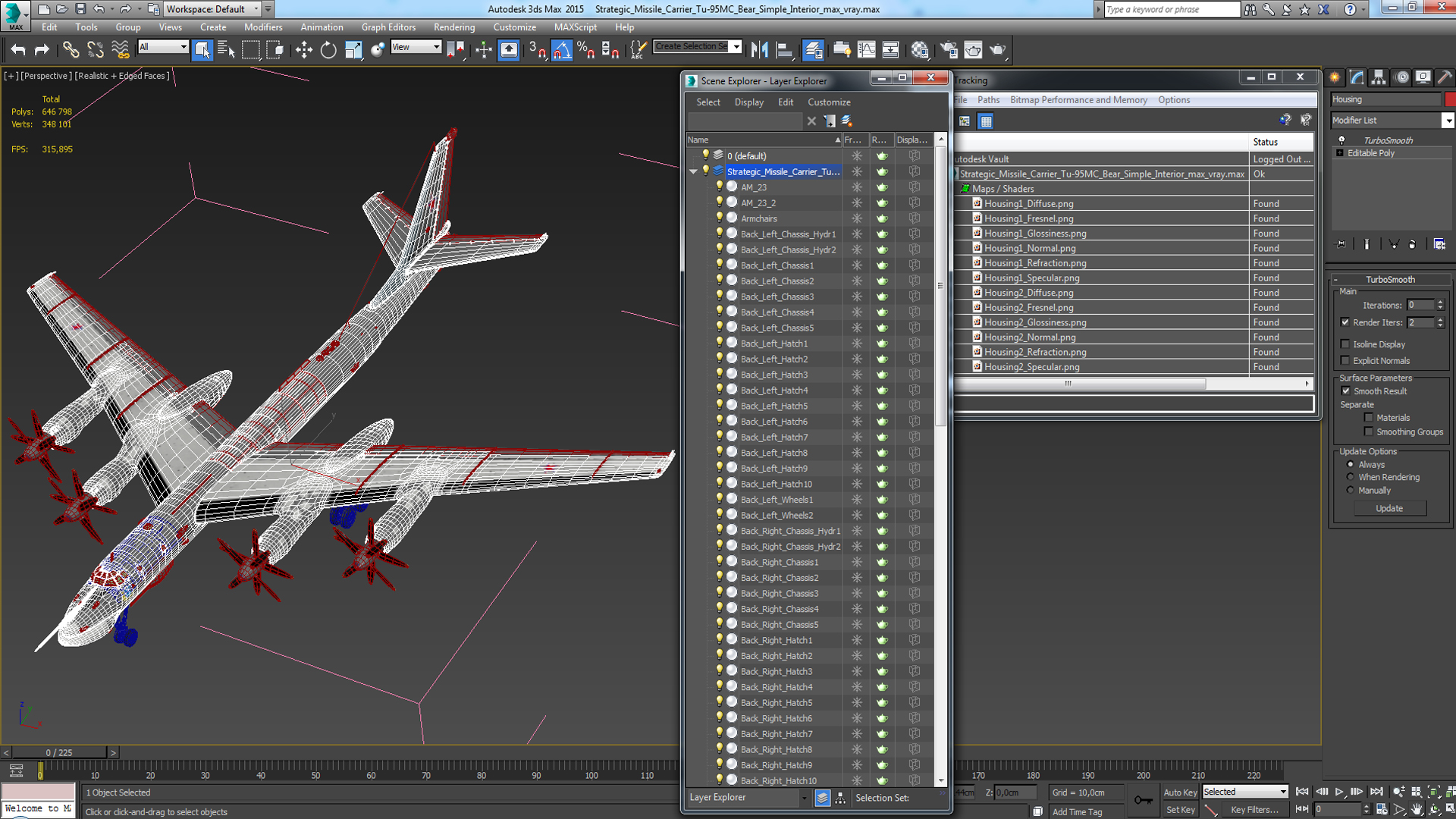This screenshot has width=1456, height=819.
Task: Toggle the Layer Explorer layers icon
Action: [822, 798]
